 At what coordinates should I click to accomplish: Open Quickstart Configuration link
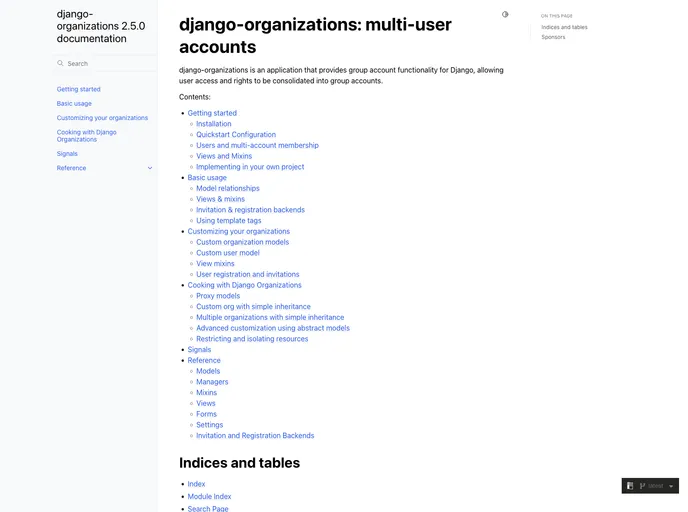pyautogui.click(x=236, y=134)
